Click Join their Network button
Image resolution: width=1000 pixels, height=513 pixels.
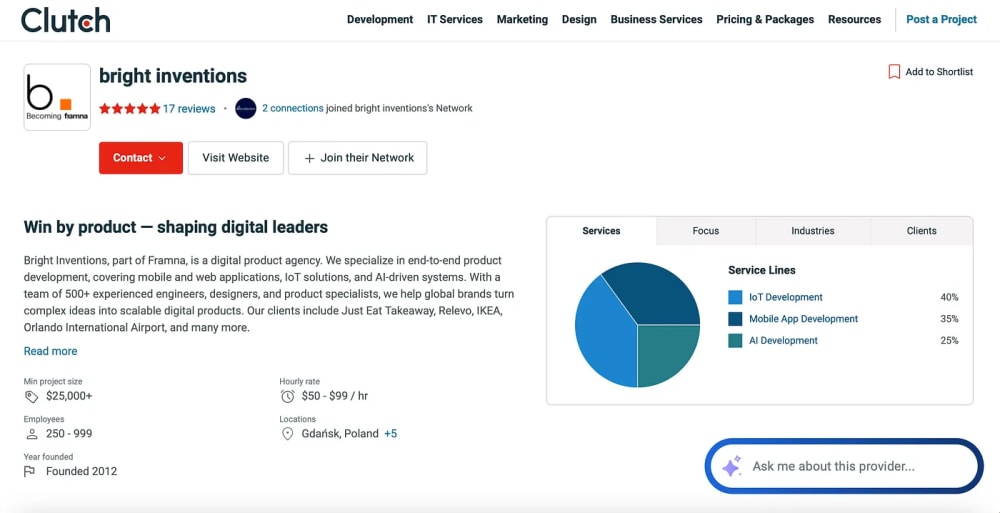(358, 158)
